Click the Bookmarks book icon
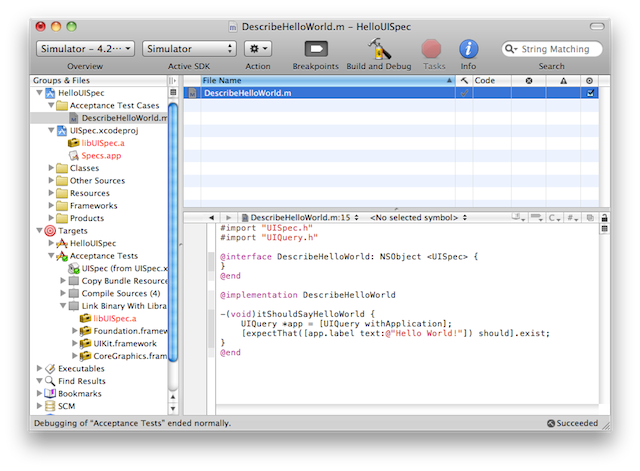Screen dimensions: 640x471 click(x=50, y=394)
